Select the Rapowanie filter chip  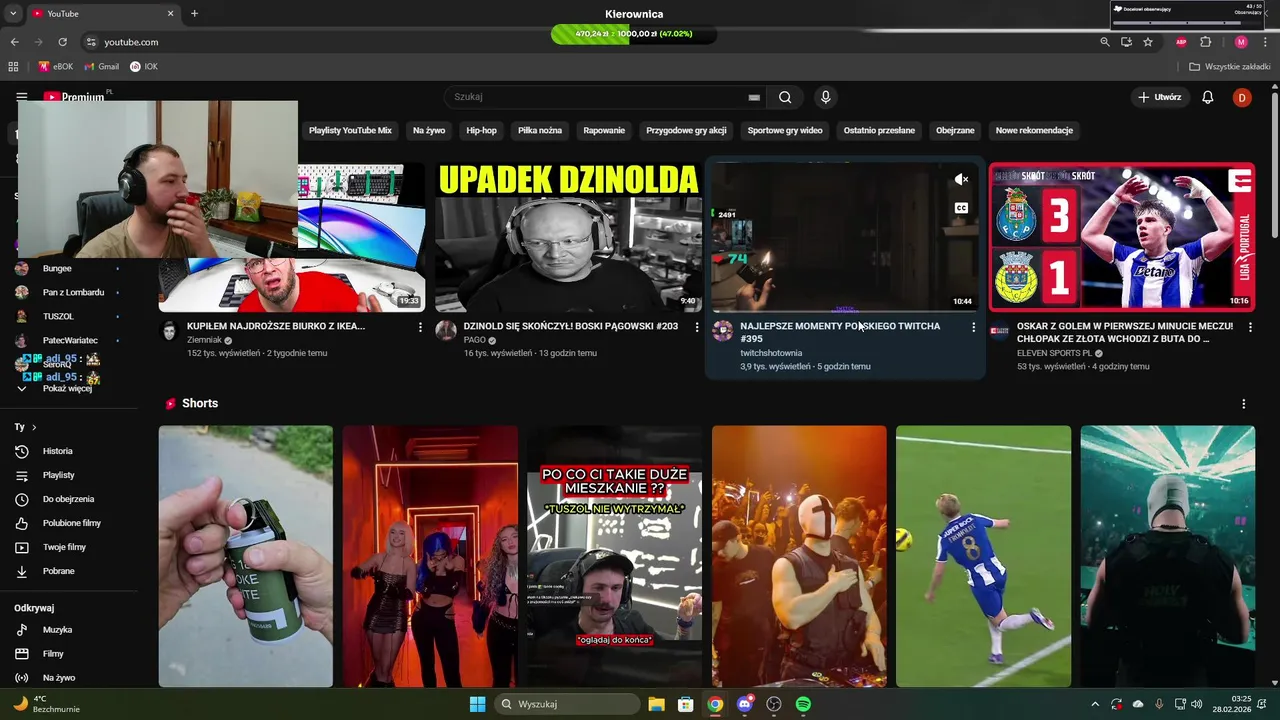(604, 130)
